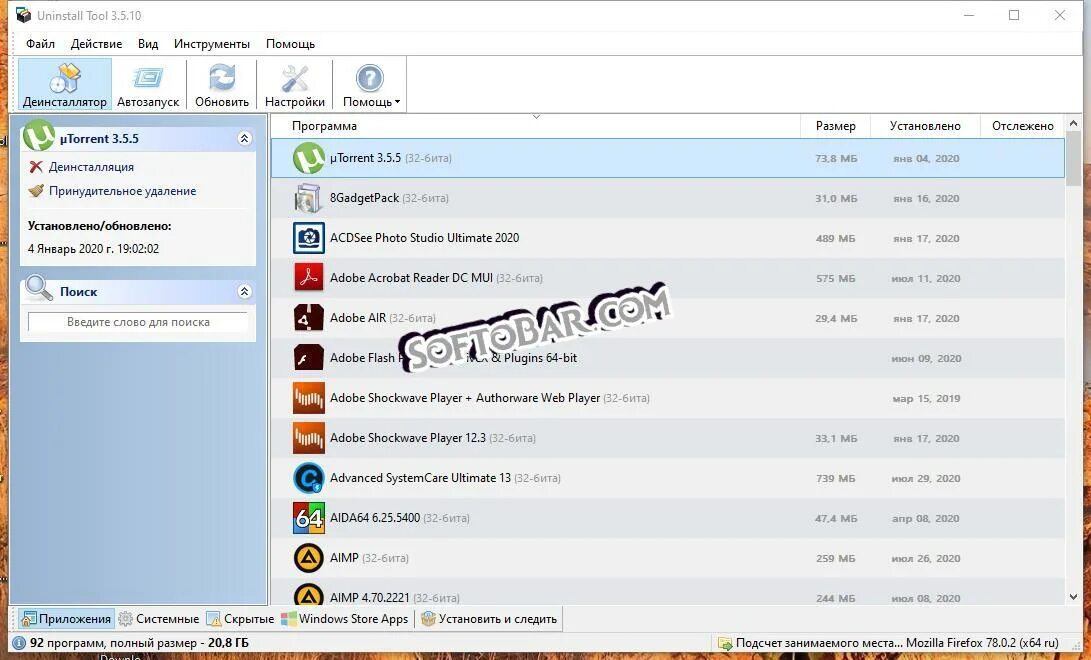
Task: Select ACDSee Photo Studio Ultimate 2020 text
Action: click(424, 238)
